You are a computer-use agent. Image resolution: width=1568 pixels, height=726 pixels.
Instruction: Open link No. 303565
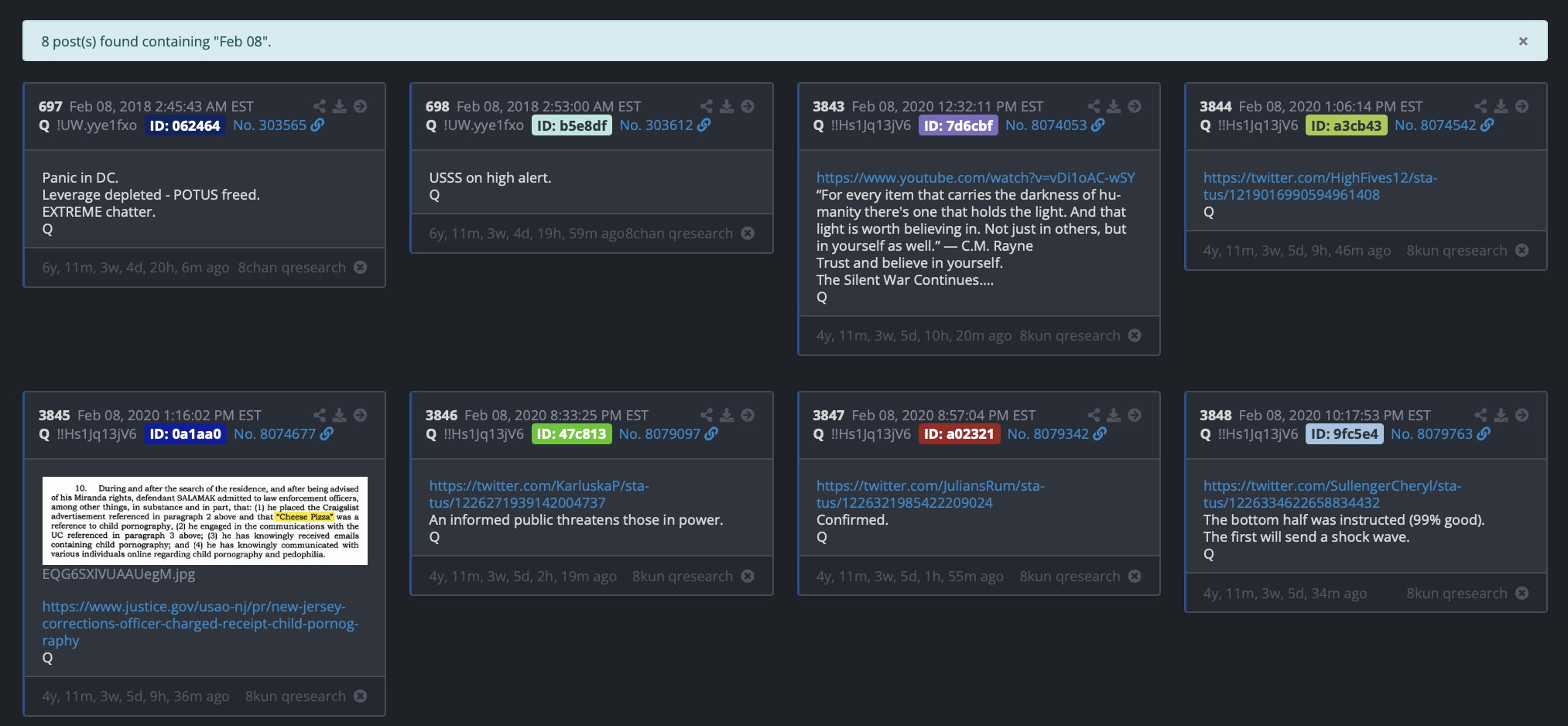tap(279, 125)
